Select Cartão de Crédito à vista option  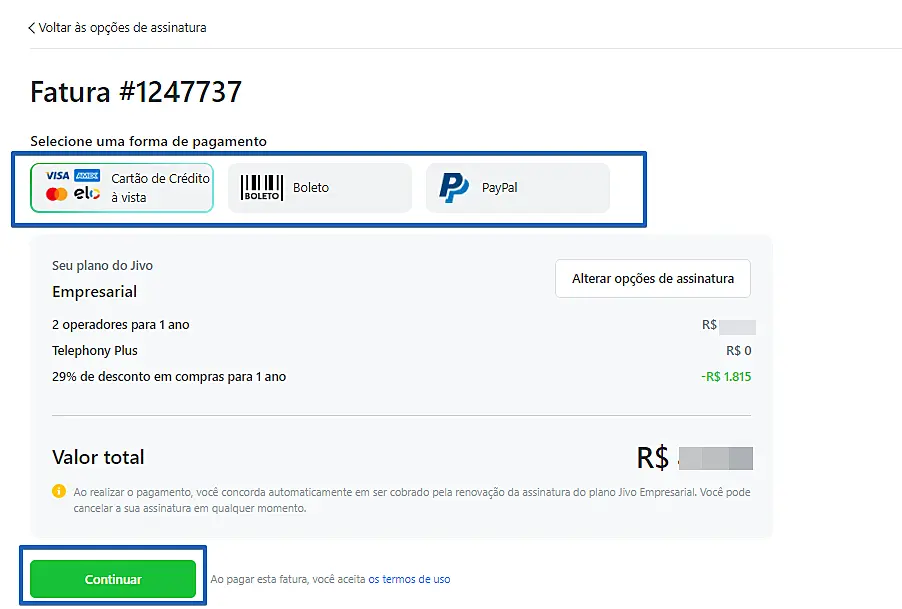122,187
